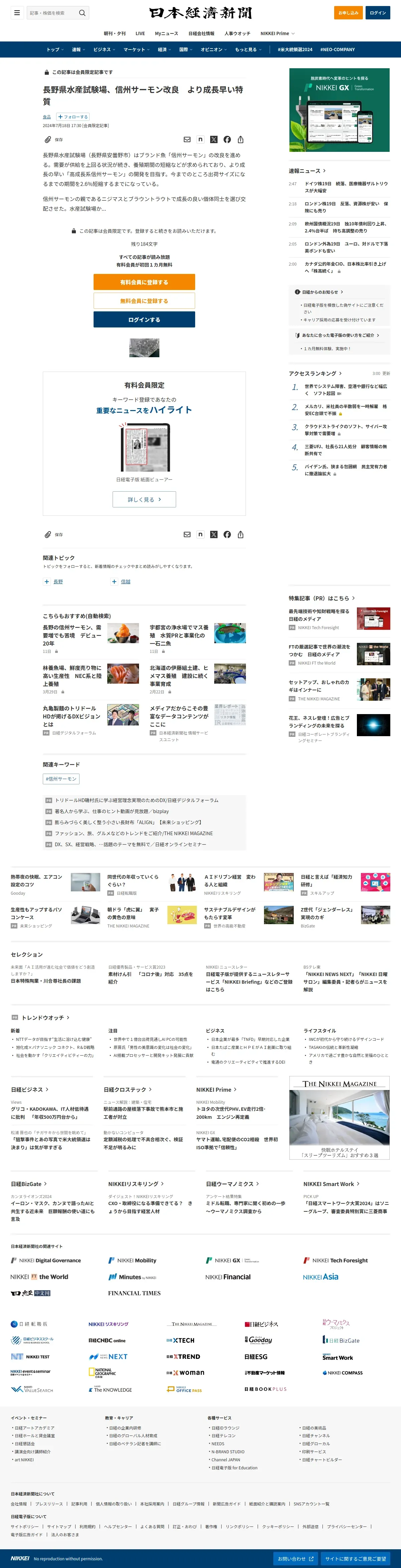Open the NIKKEI GX advertisement banner
Viewport: 401px width, 1568px height.
pyautogui.click(x=340, y=110)
